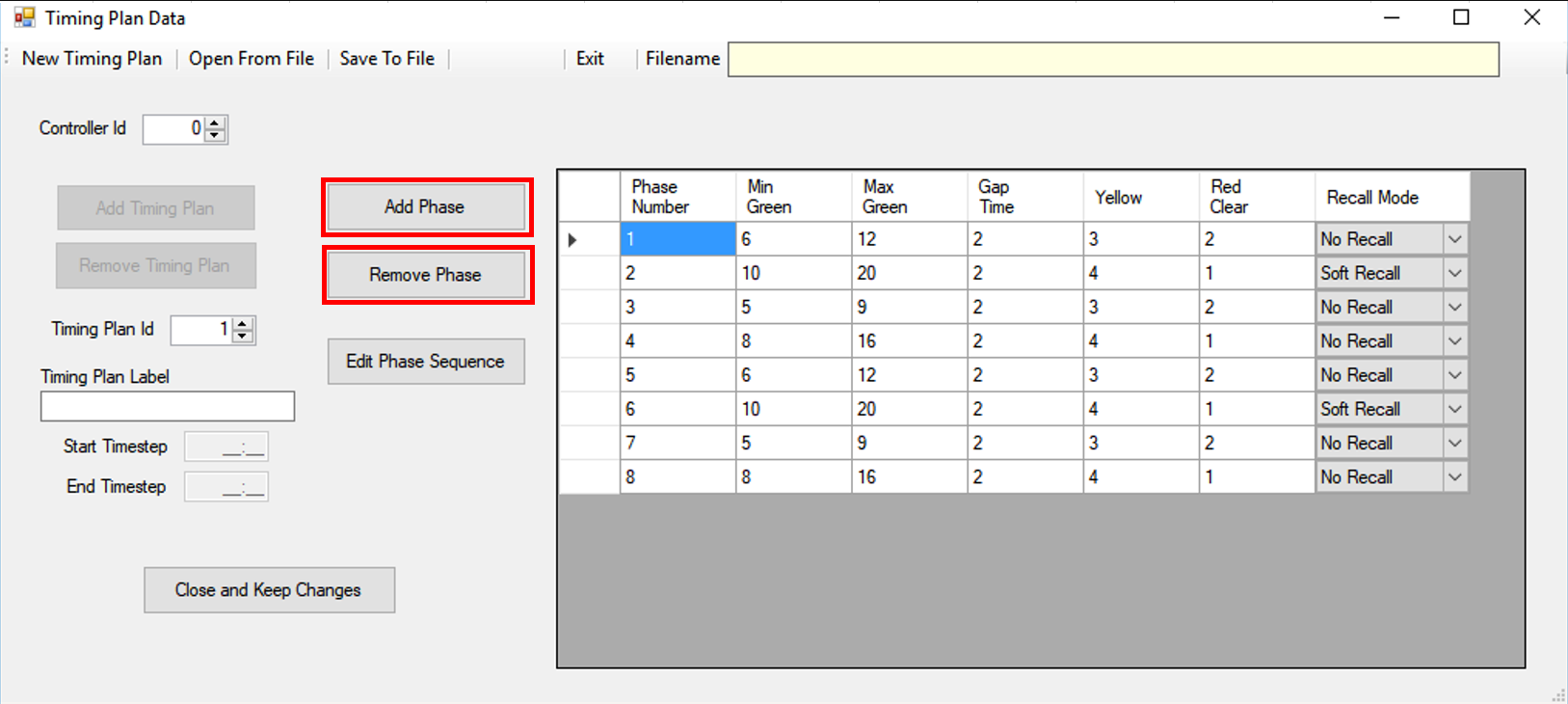1568x704 pixels.
Task: Click New Timing Plan in the toolbar
Action: click(92, 59)
